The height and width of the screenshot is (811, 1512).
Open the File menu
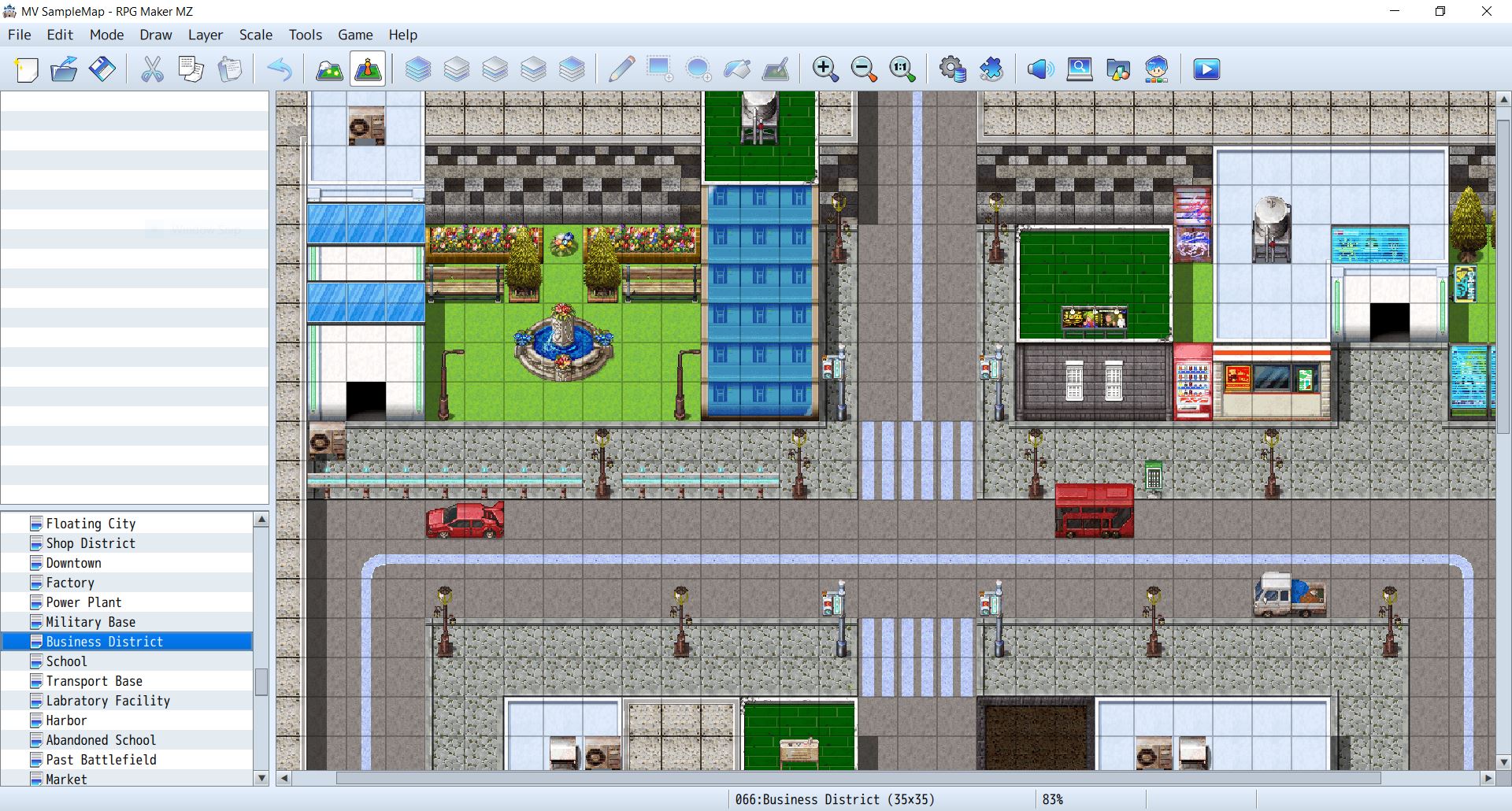point(20,35)
